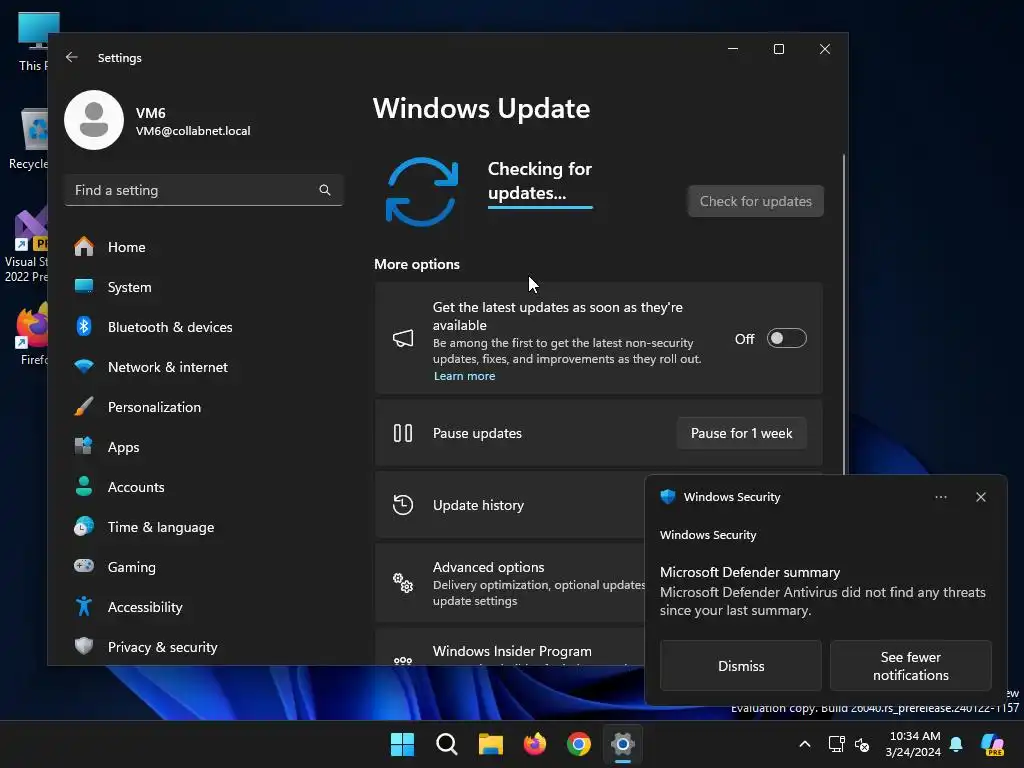Click the network display tray icon

pos(836,744)
